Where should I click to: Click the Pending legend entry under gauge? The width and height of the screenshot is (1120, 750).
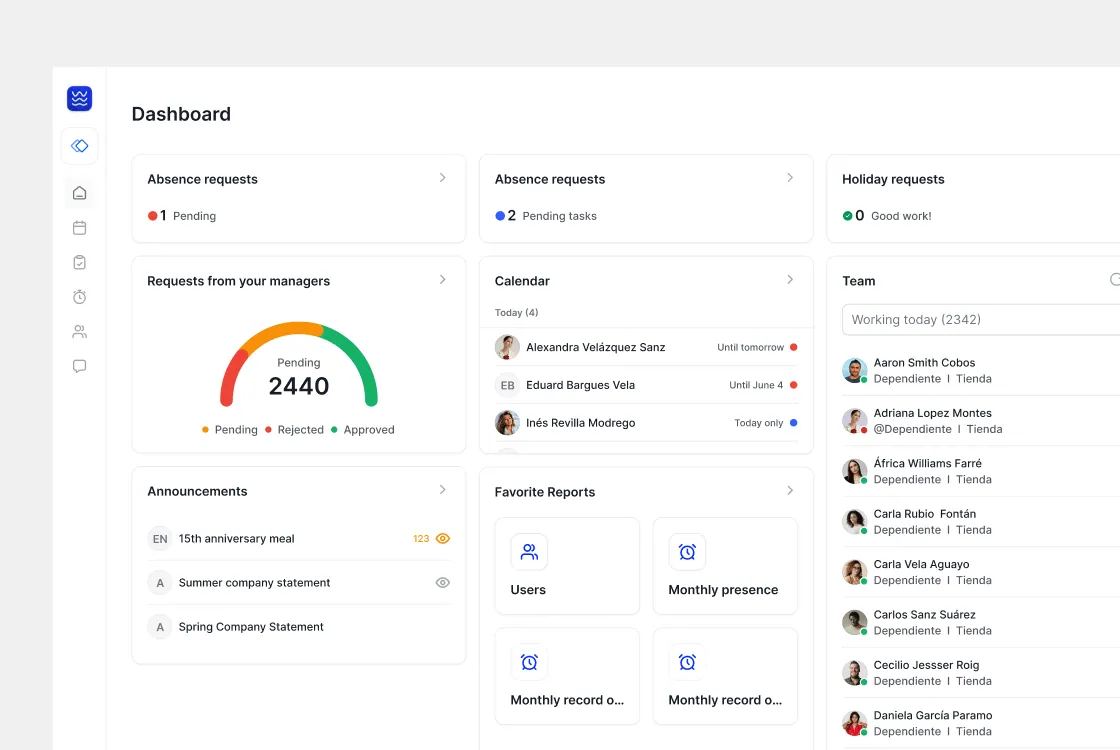230,430
